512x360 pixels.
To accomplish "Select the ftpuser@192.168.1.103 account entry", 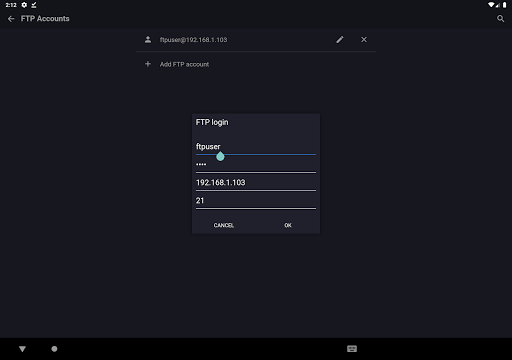I will pyautogui.click(x=193, y=40).
